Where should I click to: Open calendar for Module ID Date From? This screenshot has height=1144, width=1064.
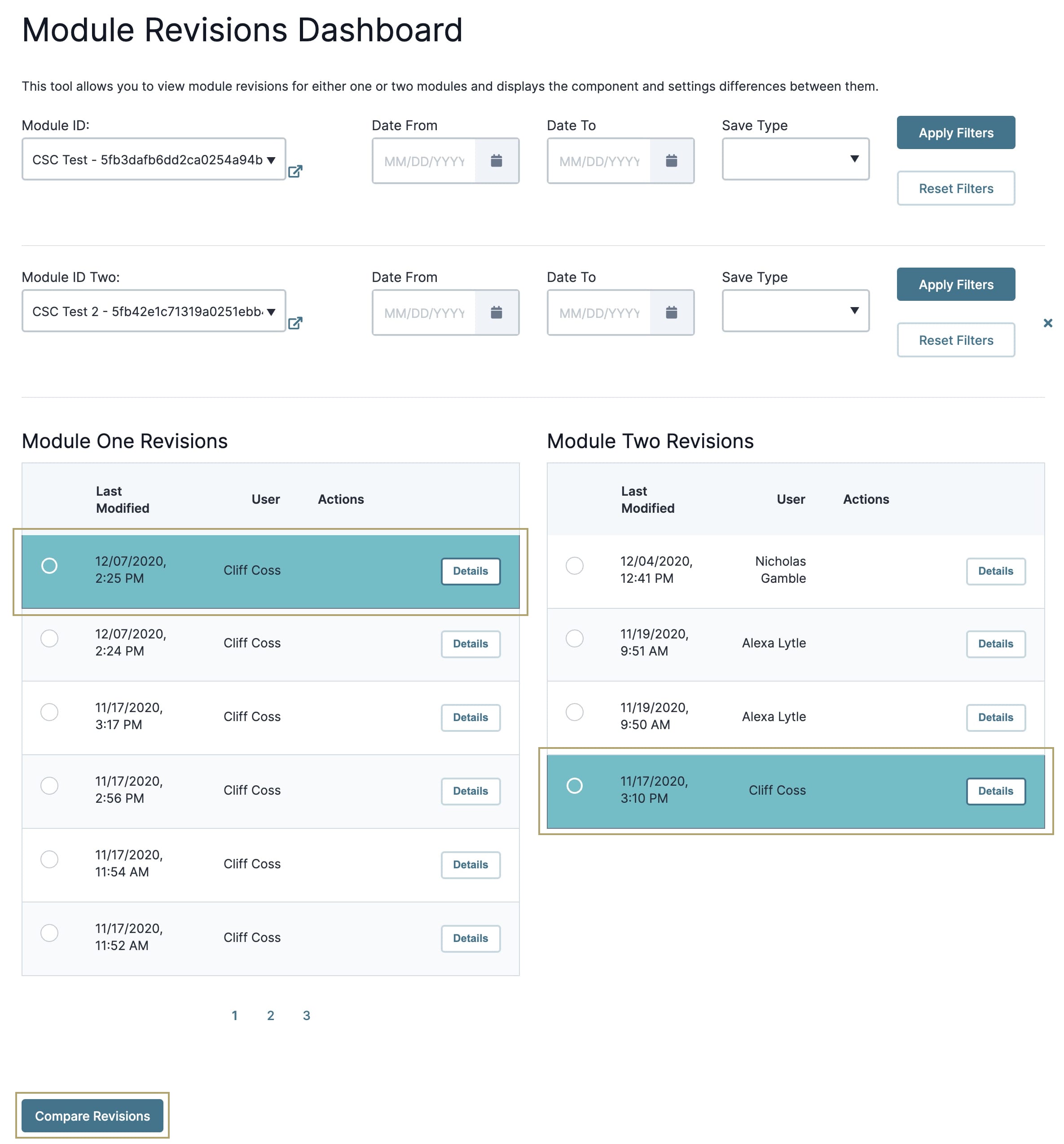point(496,161)
